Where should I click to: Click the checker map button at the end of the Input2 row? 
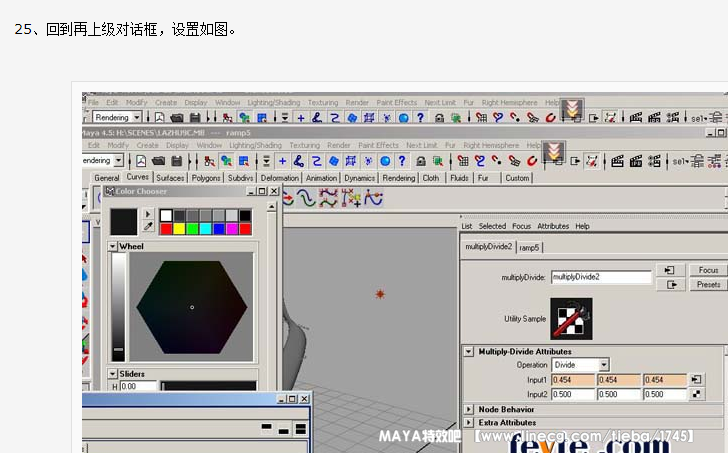697,394
